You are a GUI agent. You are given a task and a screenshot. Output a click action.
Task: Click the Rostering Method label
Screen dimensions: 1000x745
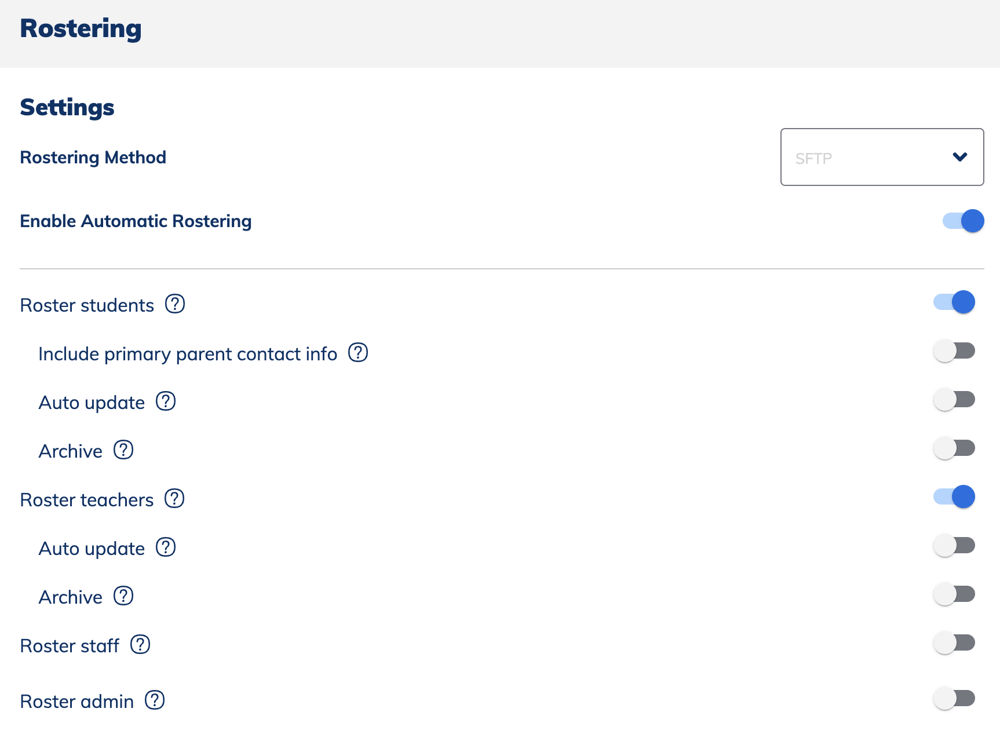(93, 157)
